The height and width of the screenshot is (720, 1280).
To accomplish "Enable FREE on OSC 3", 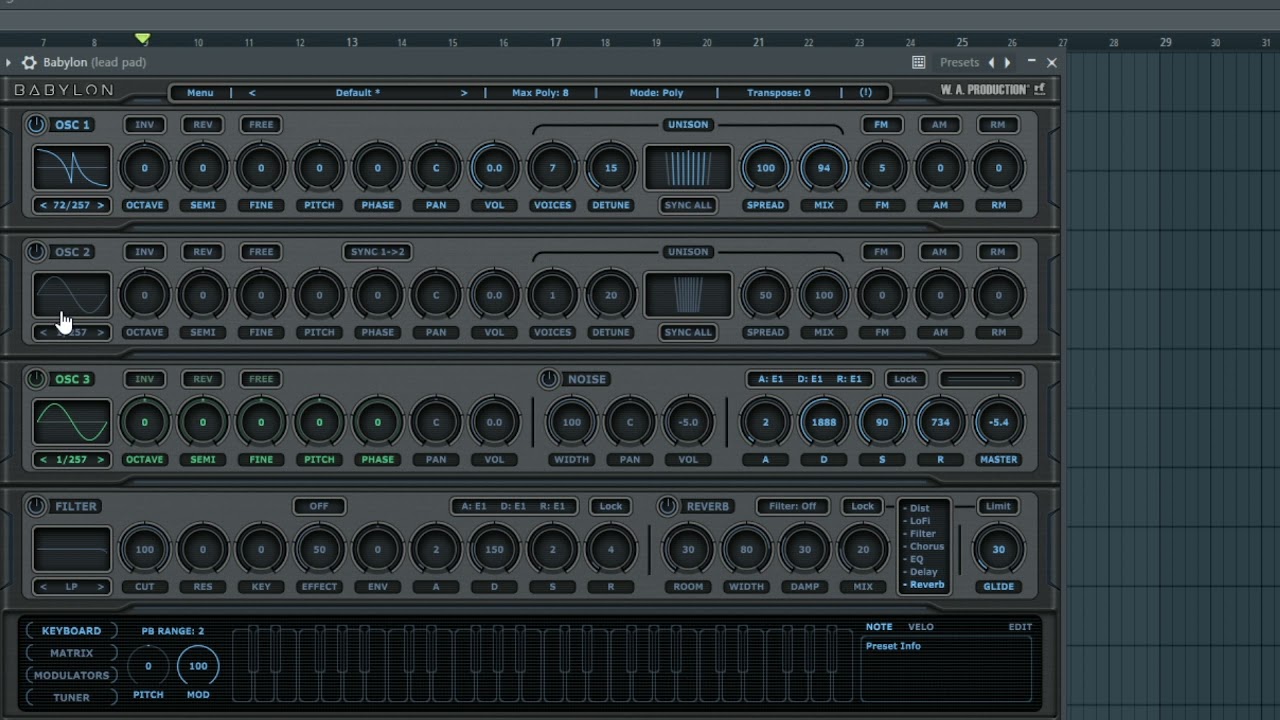I will 261,378.
